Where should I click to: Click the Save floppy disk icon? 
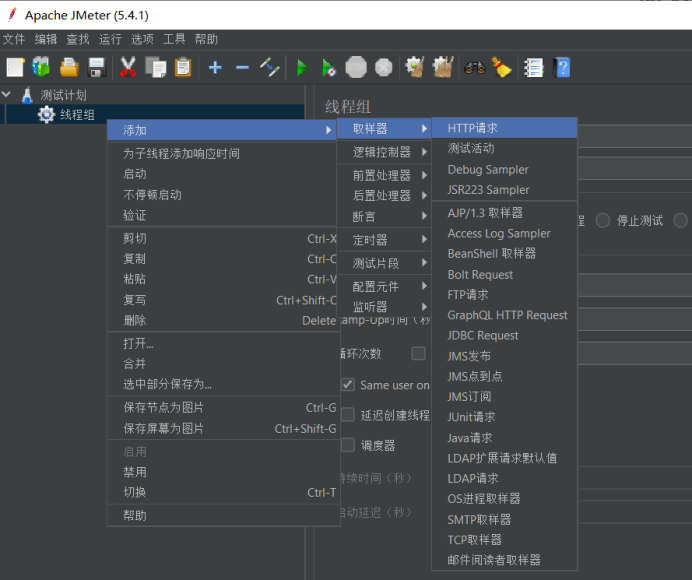point(97,68)
